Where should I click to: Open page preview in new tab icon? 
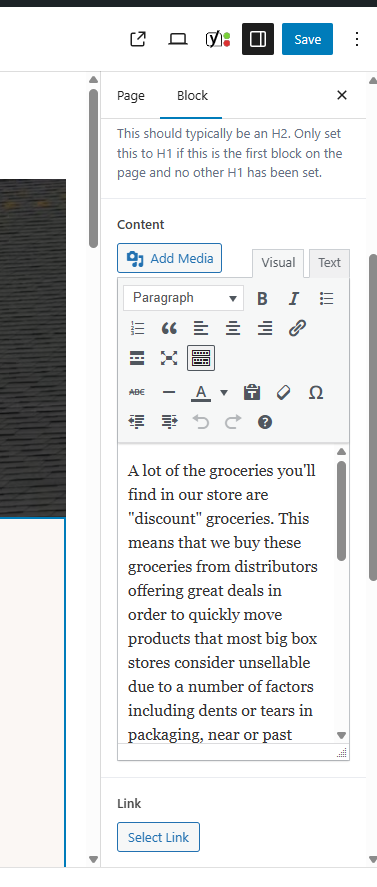click(x=138, y=39)
